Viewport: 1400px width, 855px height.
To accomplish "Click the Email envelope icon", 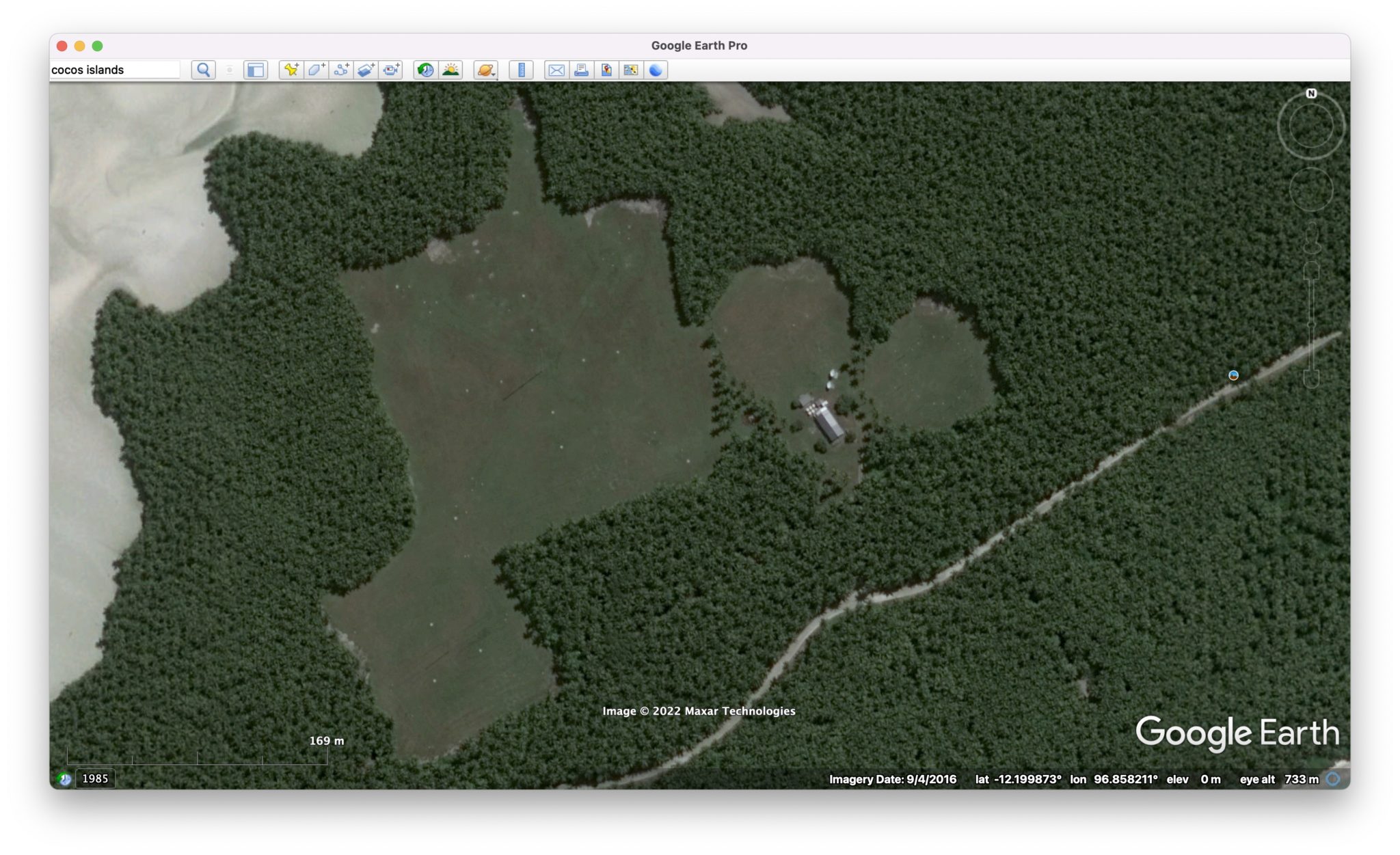I will click(556, 70).
